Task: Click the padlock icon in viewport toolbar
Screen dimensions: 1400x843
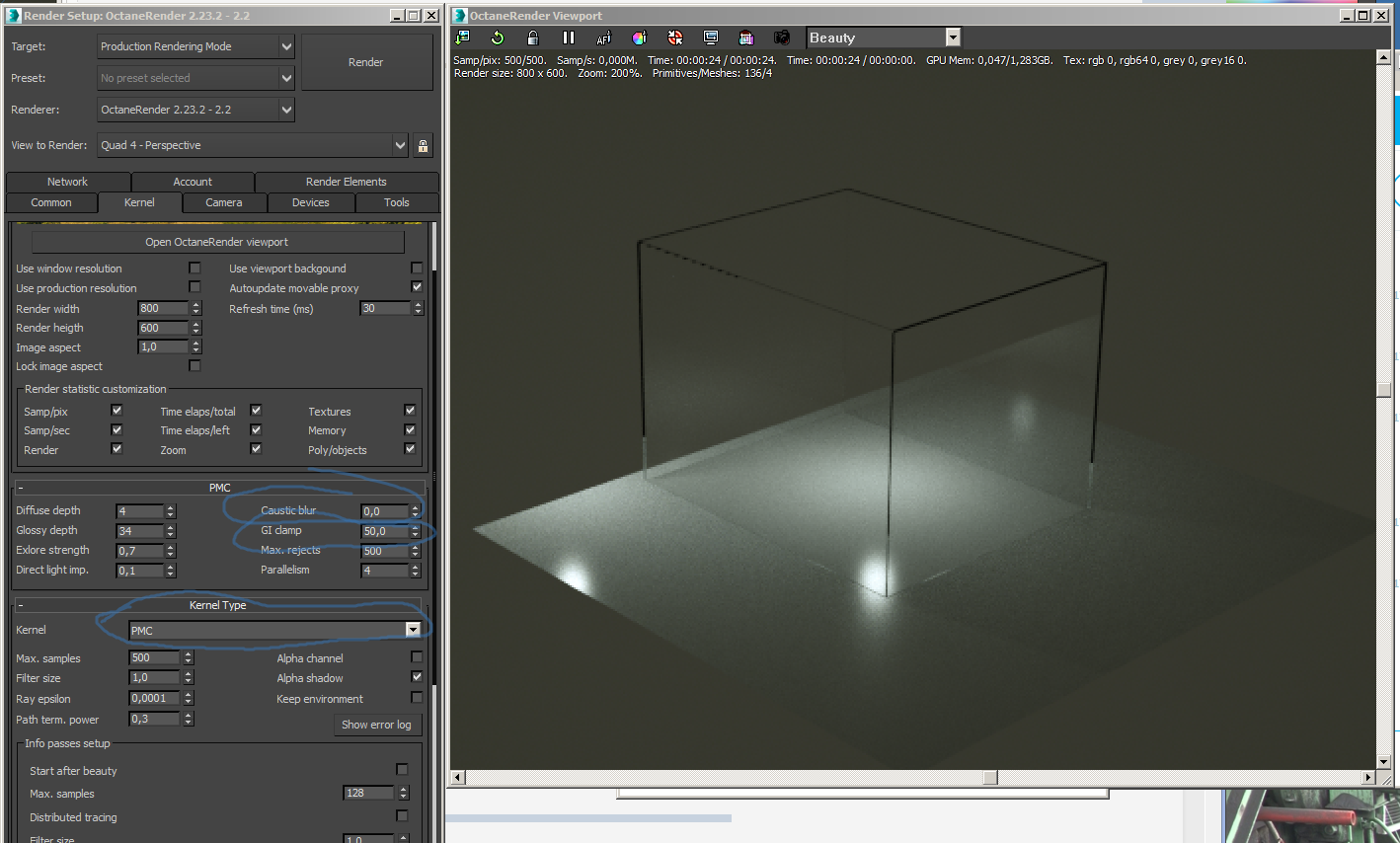Action: [x=533, y=38]
